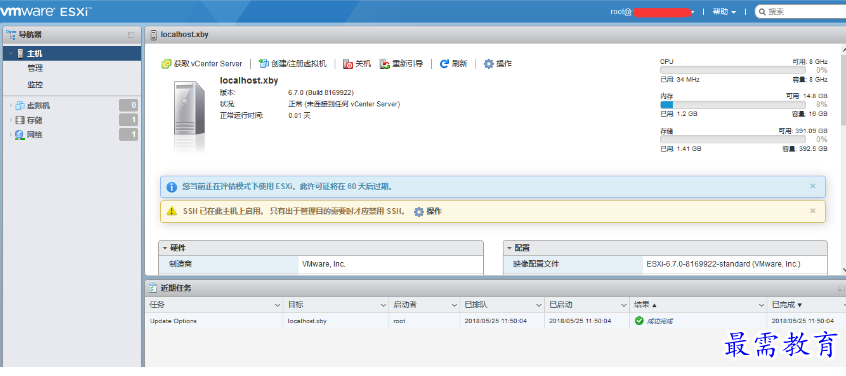This screenshot has height=376, width=846.
Task: Click the Host server icon in the navigator
Action: pyautogui.click(x=21, y=53)
